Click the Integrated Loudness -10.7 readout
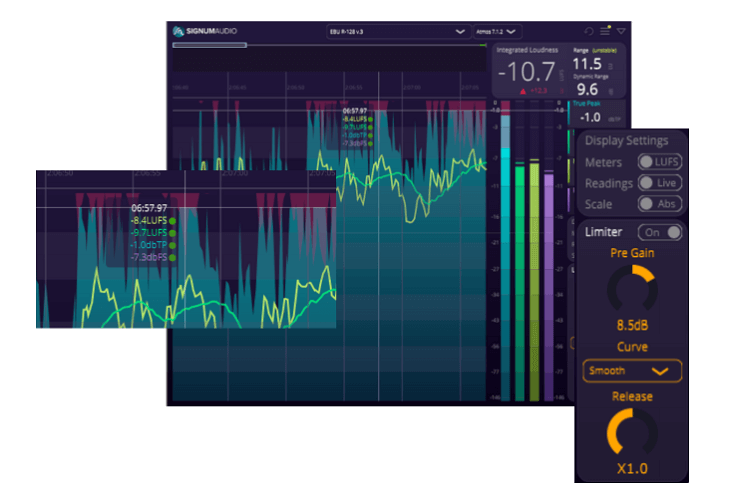Viewport: 730px width, 500px height. (x=528, y=71)
